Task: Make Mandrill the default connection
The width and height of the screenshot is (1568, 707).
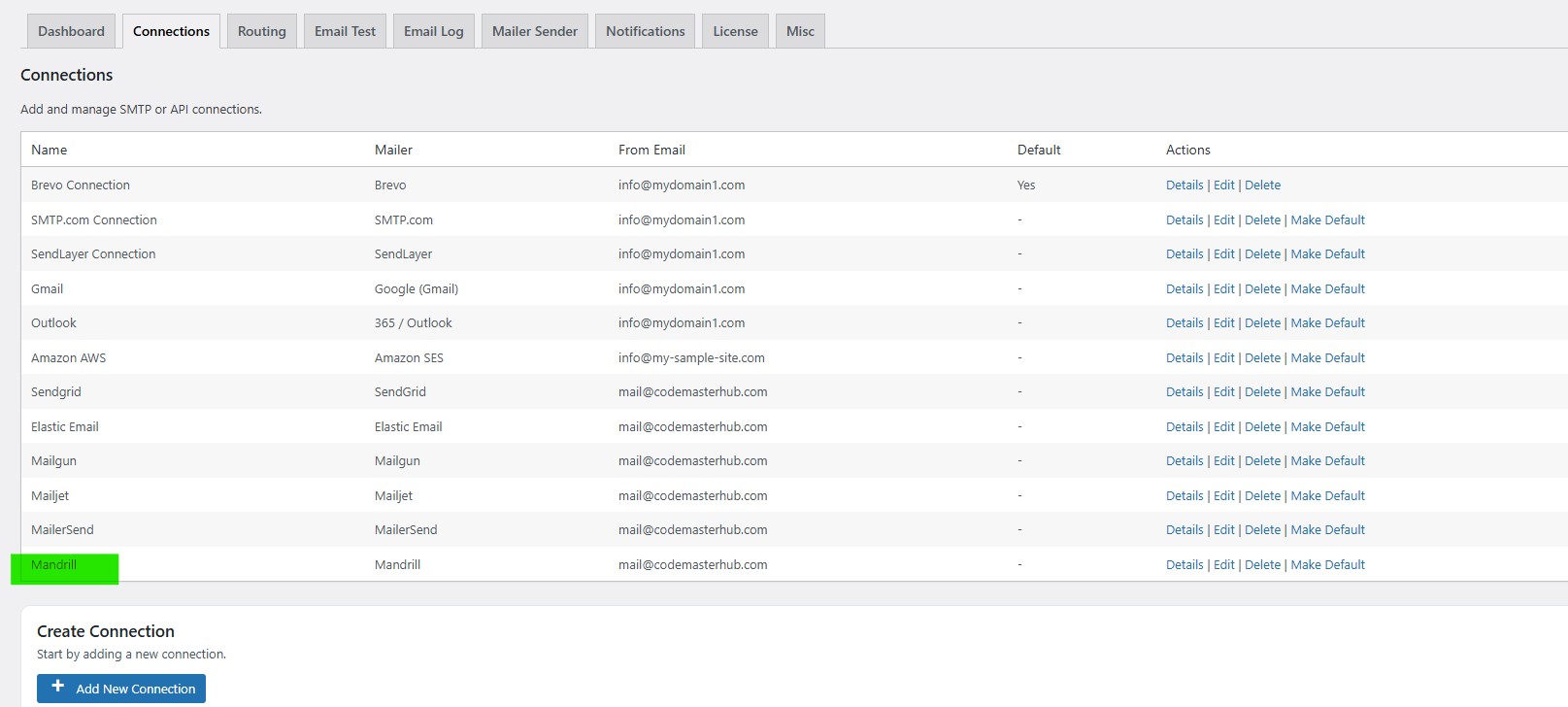Action: click(1327, 565)
